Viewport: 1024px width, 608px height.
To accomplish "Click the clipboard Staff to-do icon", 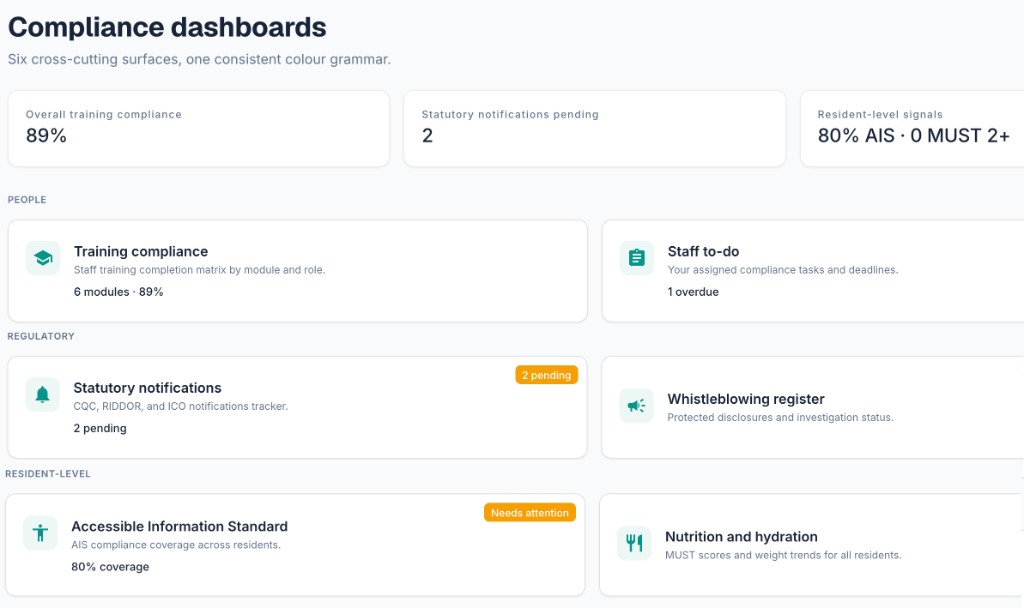I will [637, 258].
